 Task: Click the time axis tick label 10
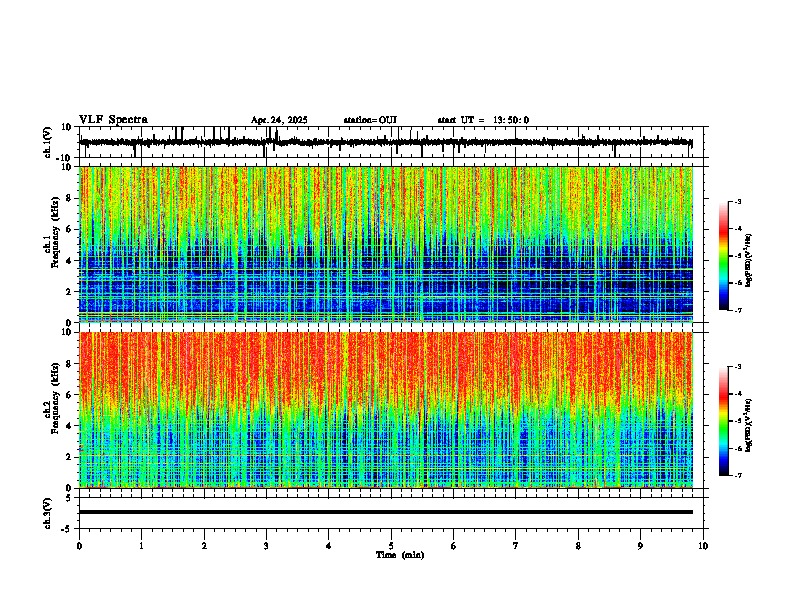pyautogui.click(x=703, y=546)
